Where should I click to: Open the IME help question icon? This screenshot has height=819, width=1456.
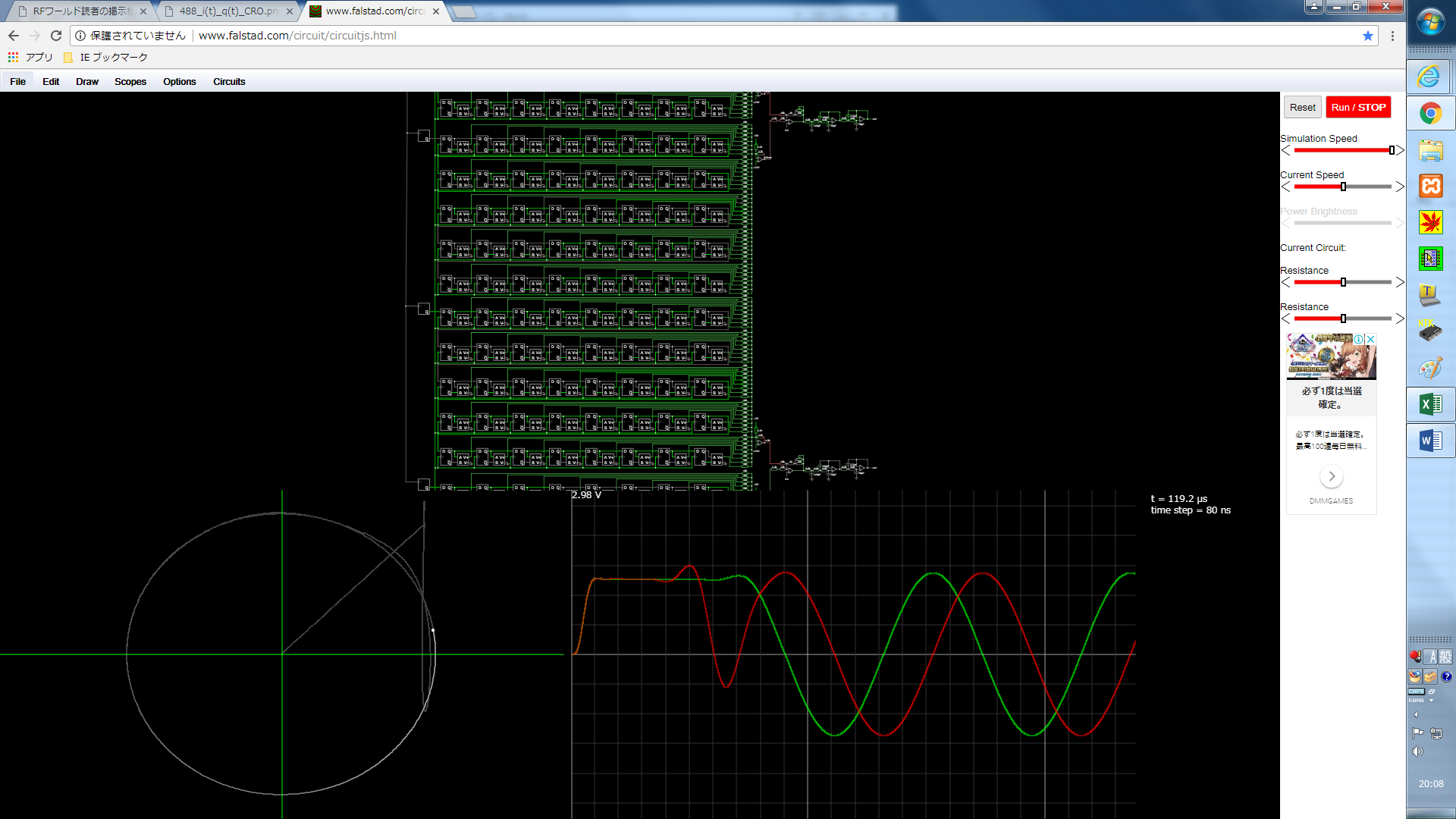tap(1446, 676)
